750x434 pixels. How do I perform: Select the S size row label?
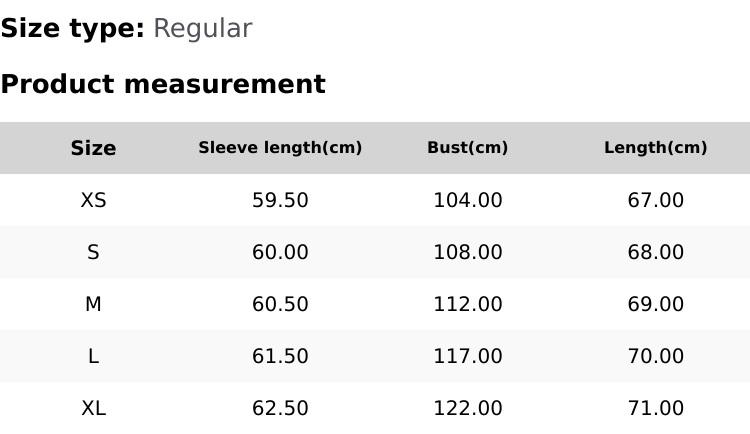93,252
